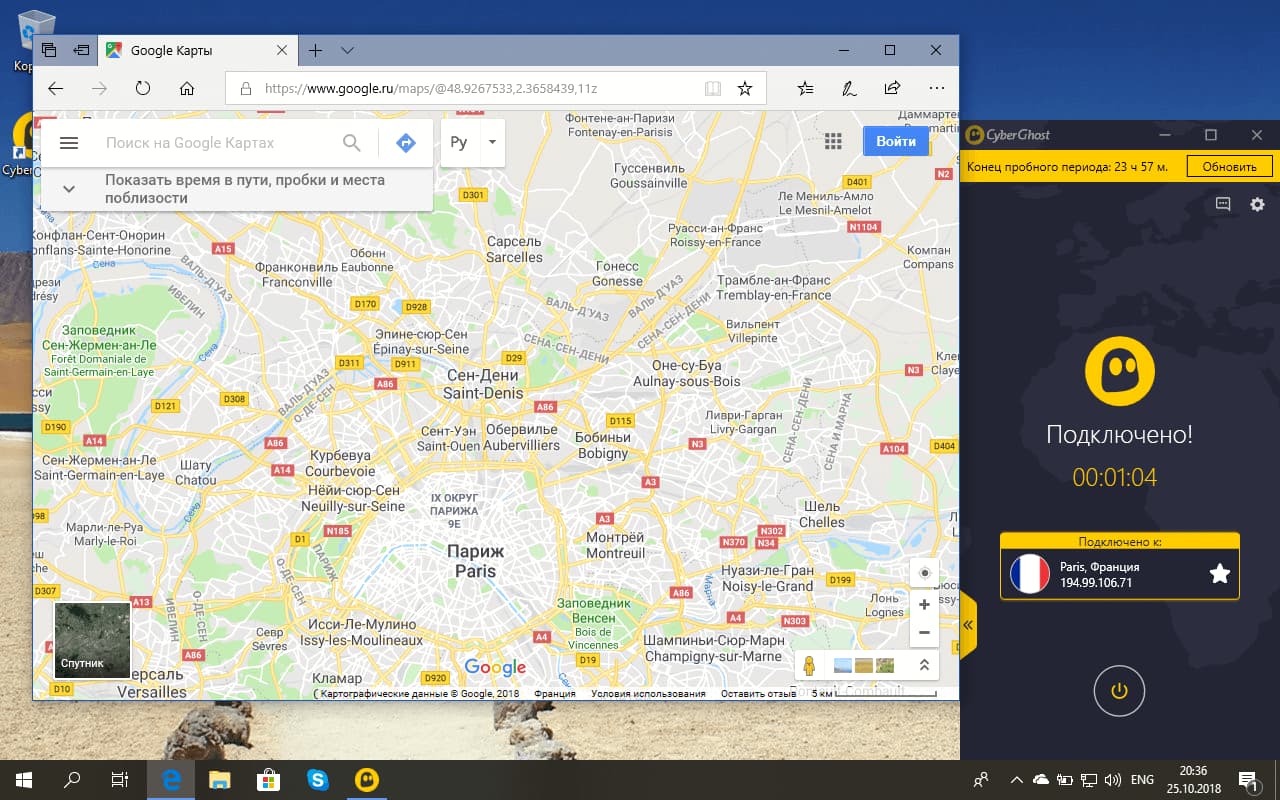Share this page from Edge
Viewport: 1280px width, 800px height.
(x=892, y=88)
